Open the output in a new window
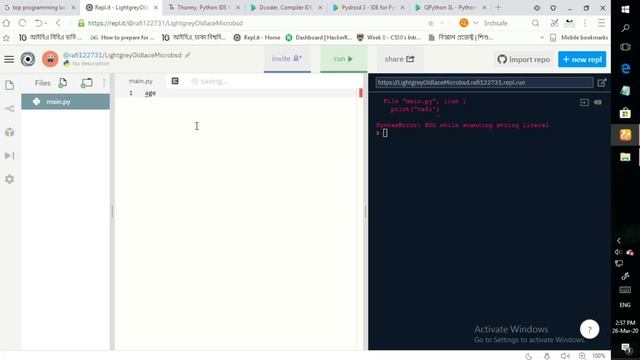The width and height of the screenshot is (640, 360). pos(602,83)
